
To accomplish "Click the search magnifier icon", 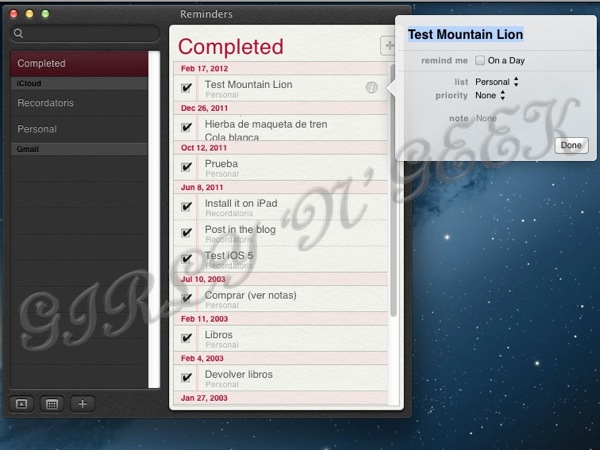I will tap(18, 34).
